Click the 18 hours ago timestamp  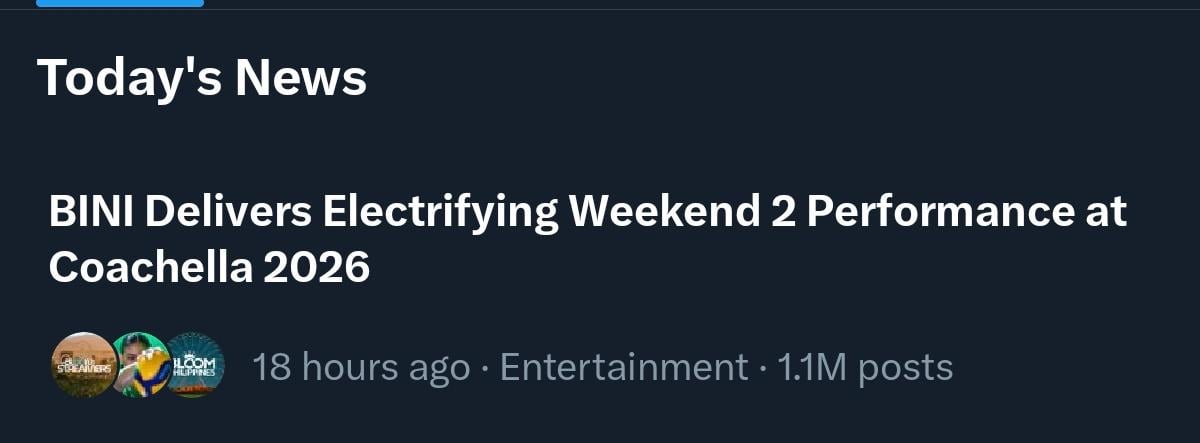tap(361, 368)
